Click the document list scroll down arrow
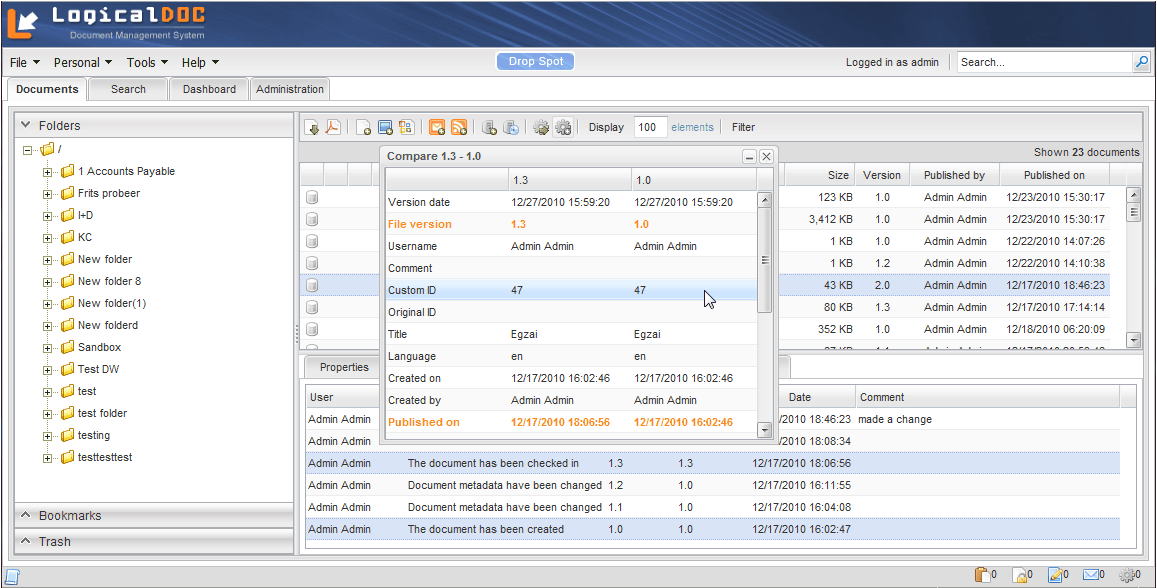 point(1134,339)
